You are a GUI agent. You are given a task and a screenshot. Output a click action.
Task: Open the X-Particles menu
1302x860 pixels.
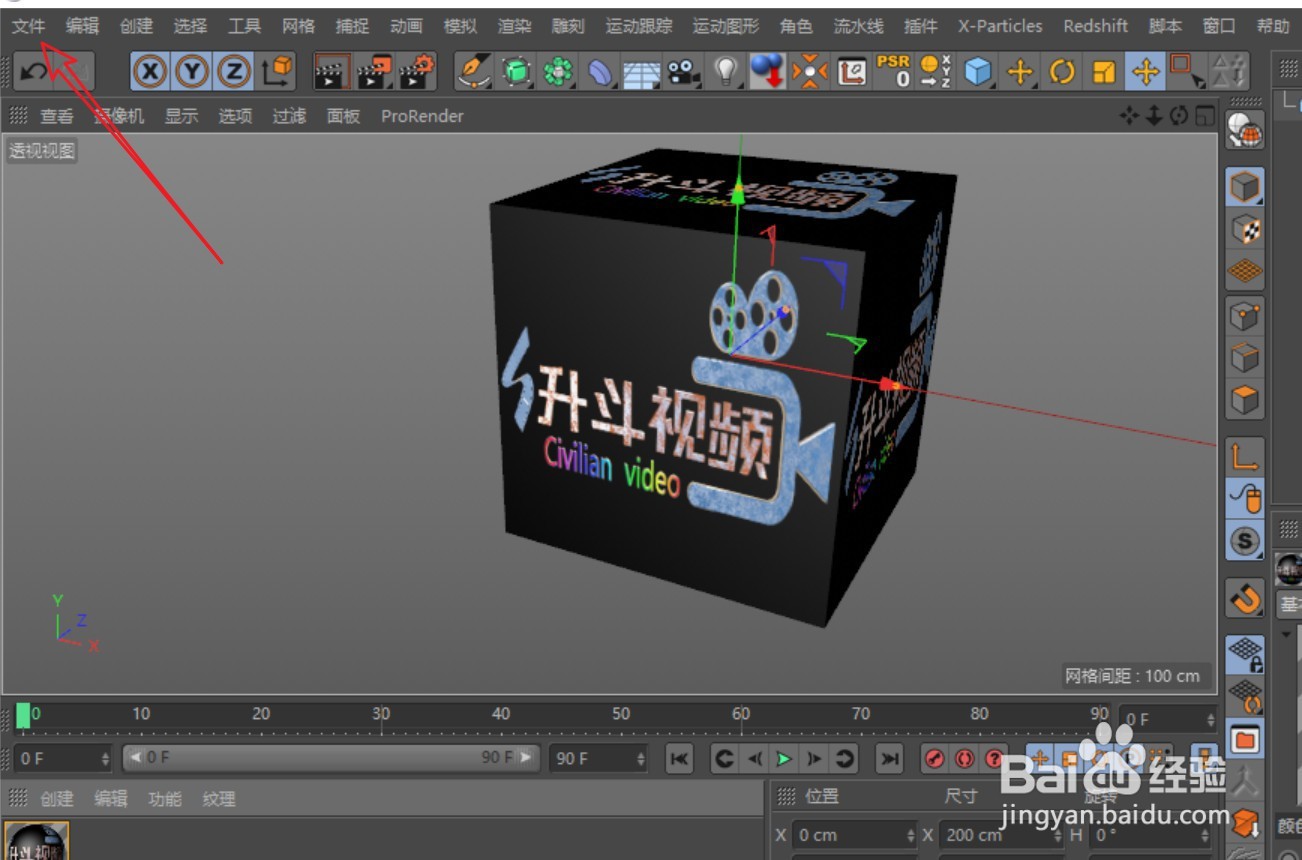pyautogui.click(x=999, y=26)
